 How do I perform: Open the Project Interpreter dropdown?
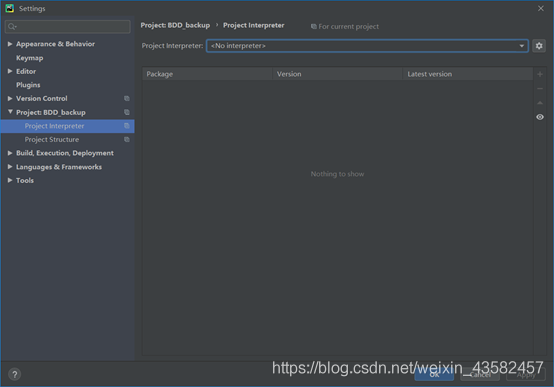point(367,46)
